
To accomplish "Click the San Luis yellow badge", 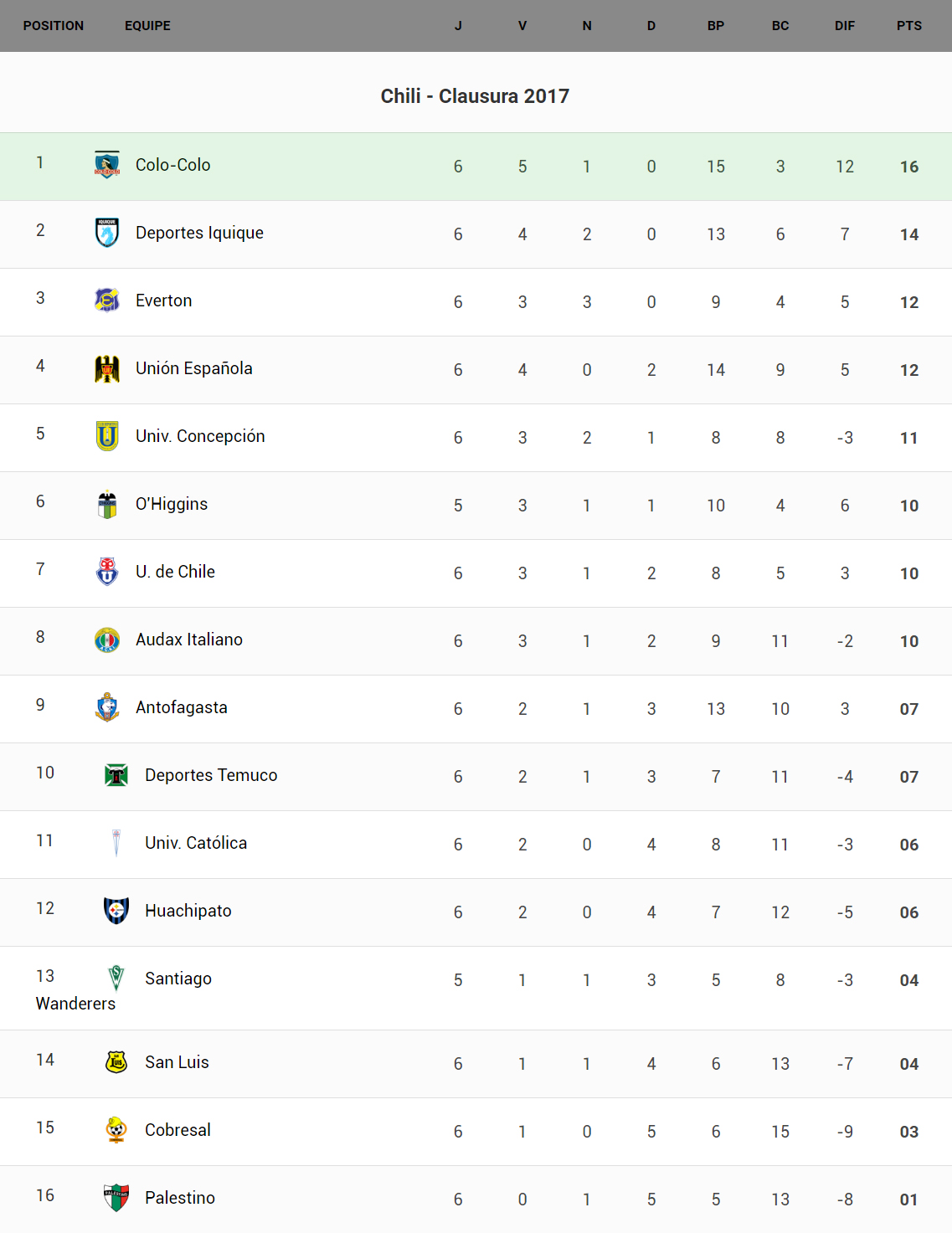I will tap(116, 1062).
